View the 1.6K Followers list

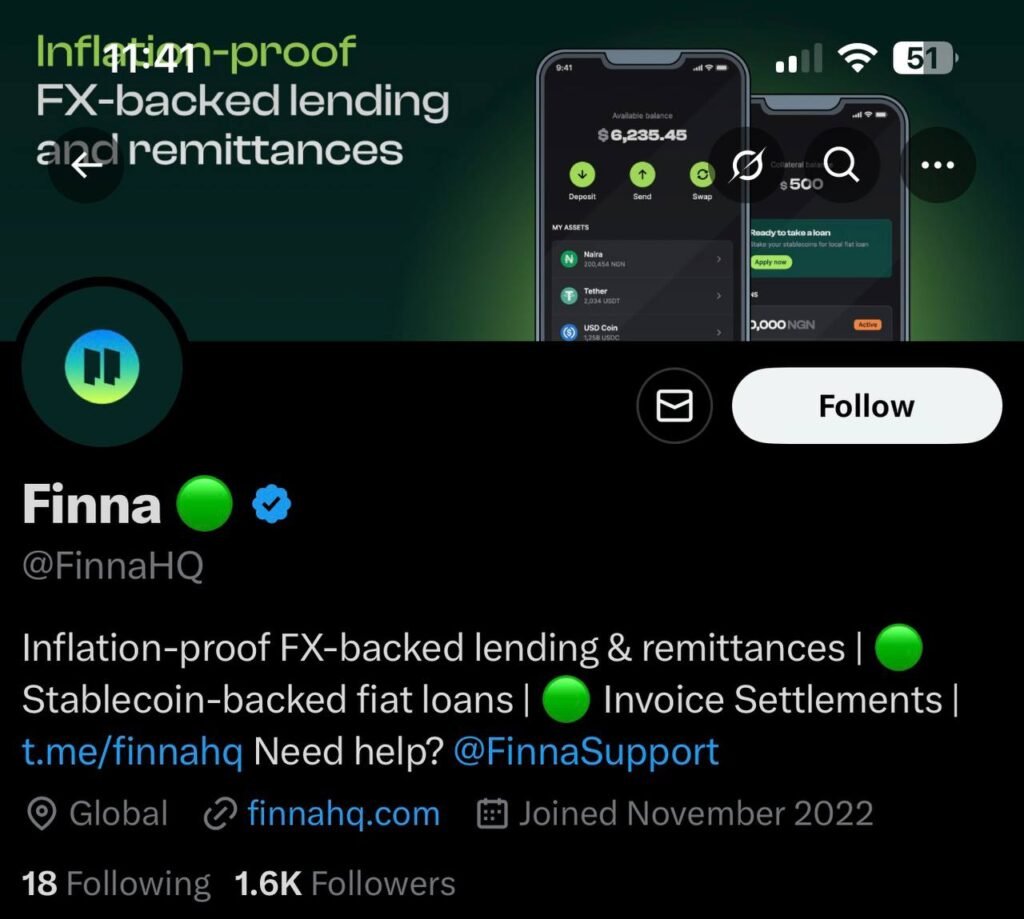coord(345,884)
